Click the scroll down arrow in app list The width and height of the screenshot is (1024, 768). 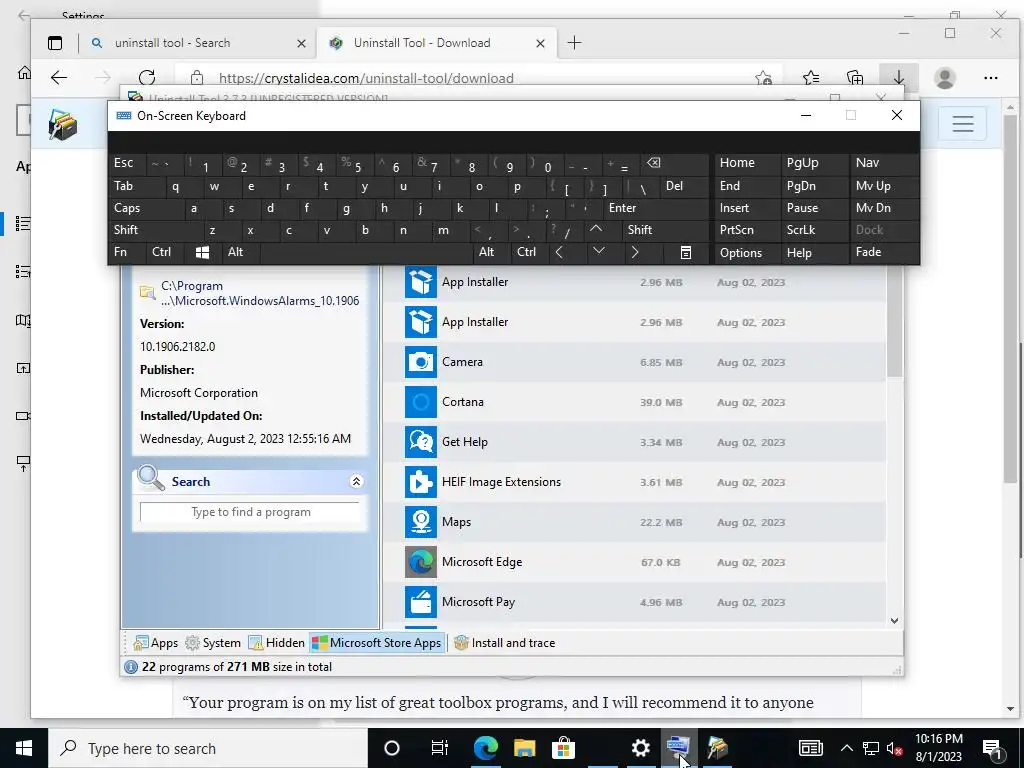coord(894,621)
